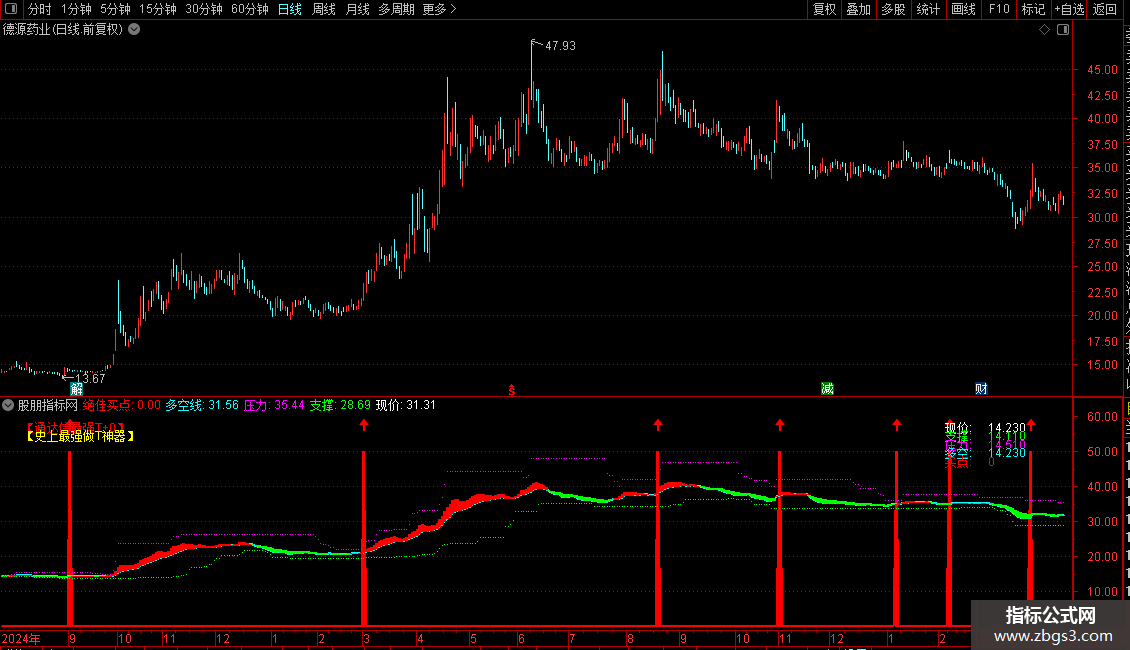Image resolution: width=1130 pixels, height=650 pixels.
Task: Click the diamond icon above the chart
Action: [1044, 30]
